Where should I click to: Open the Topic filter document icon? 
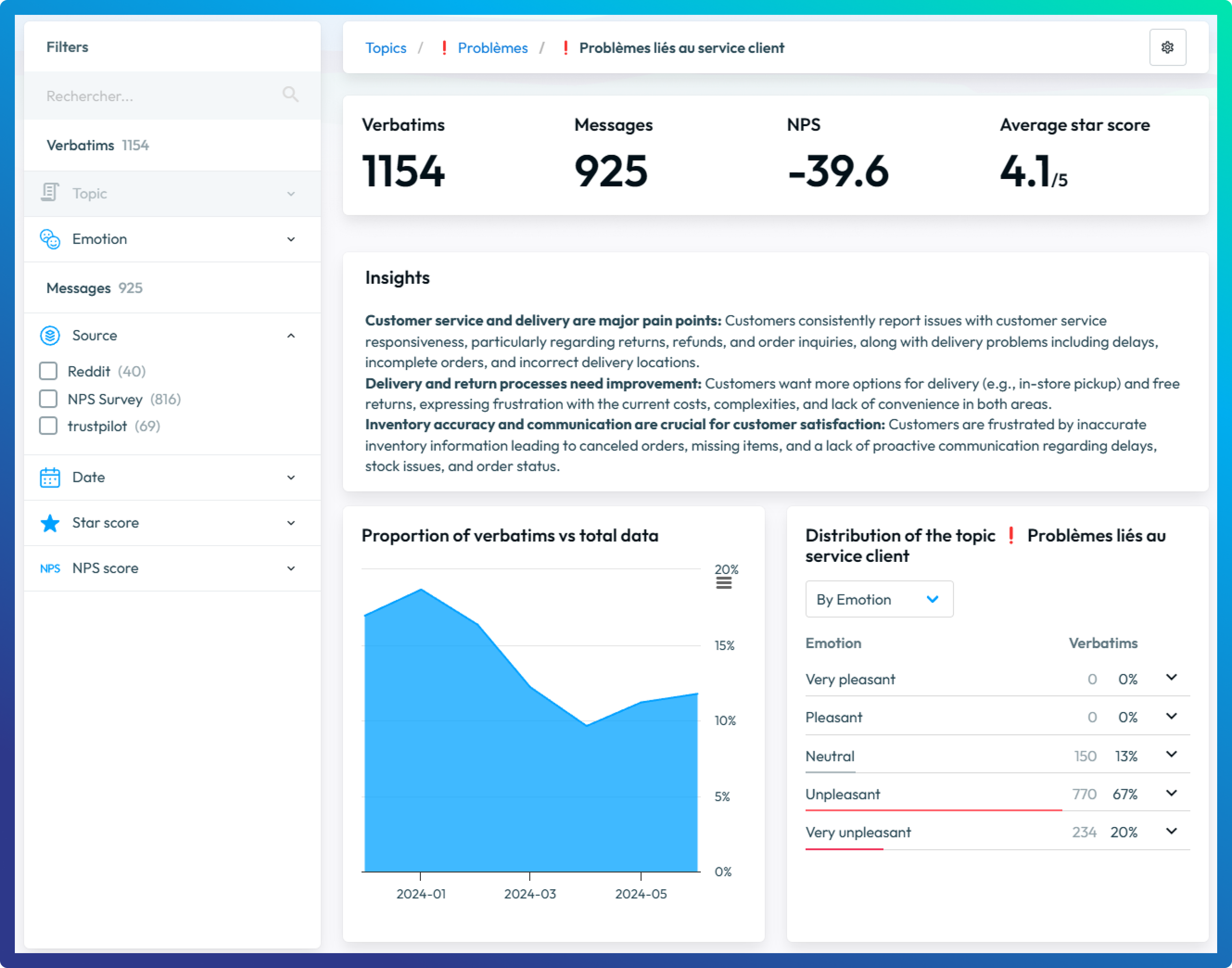50,193
